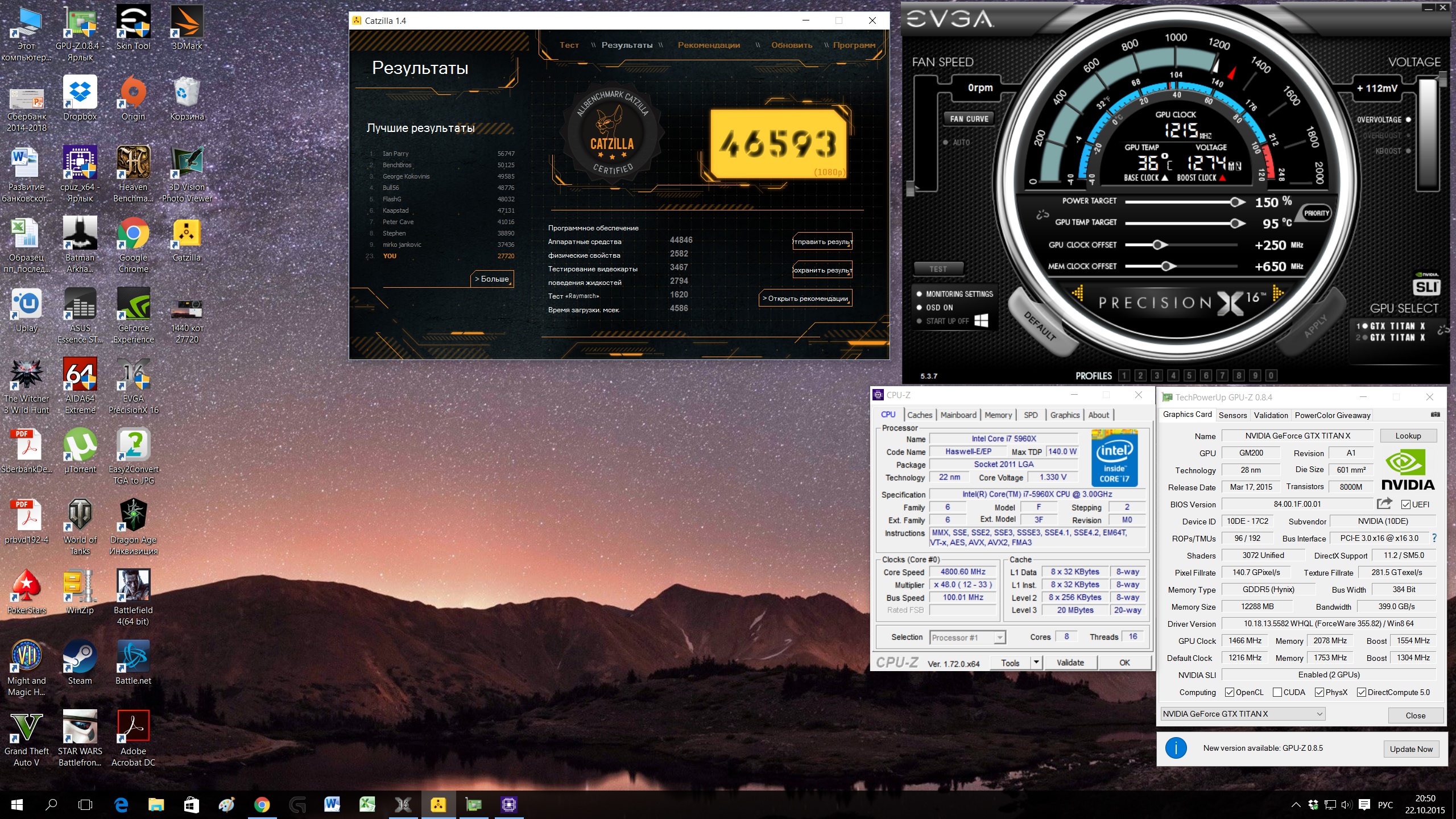Image resolution: width=1456 pixels, height=819 pixels.
Task: Open the Origin desktop shortcut
Action: pos(133,98)
